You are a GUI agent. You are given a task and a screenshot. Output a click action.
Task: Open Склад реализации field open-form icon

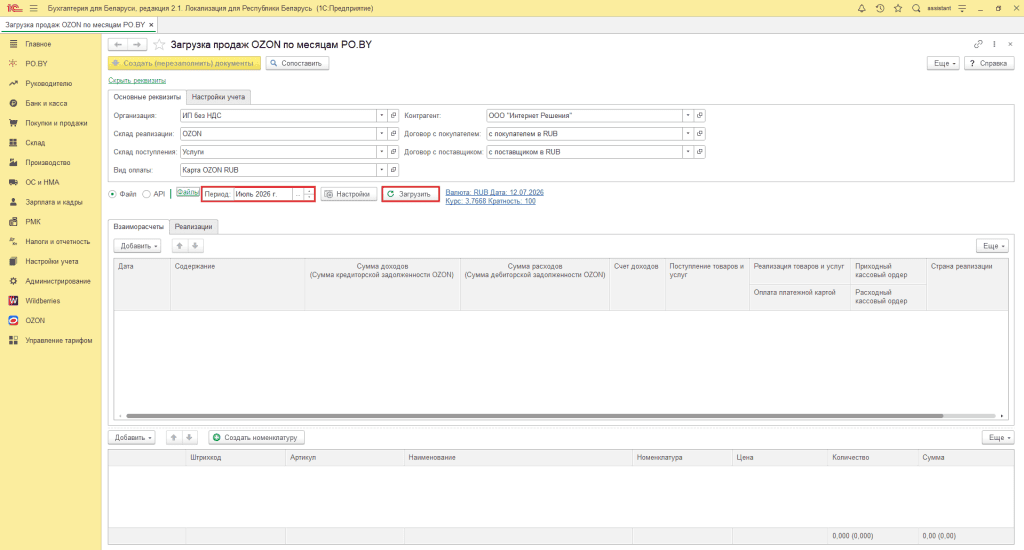[393, 134]
